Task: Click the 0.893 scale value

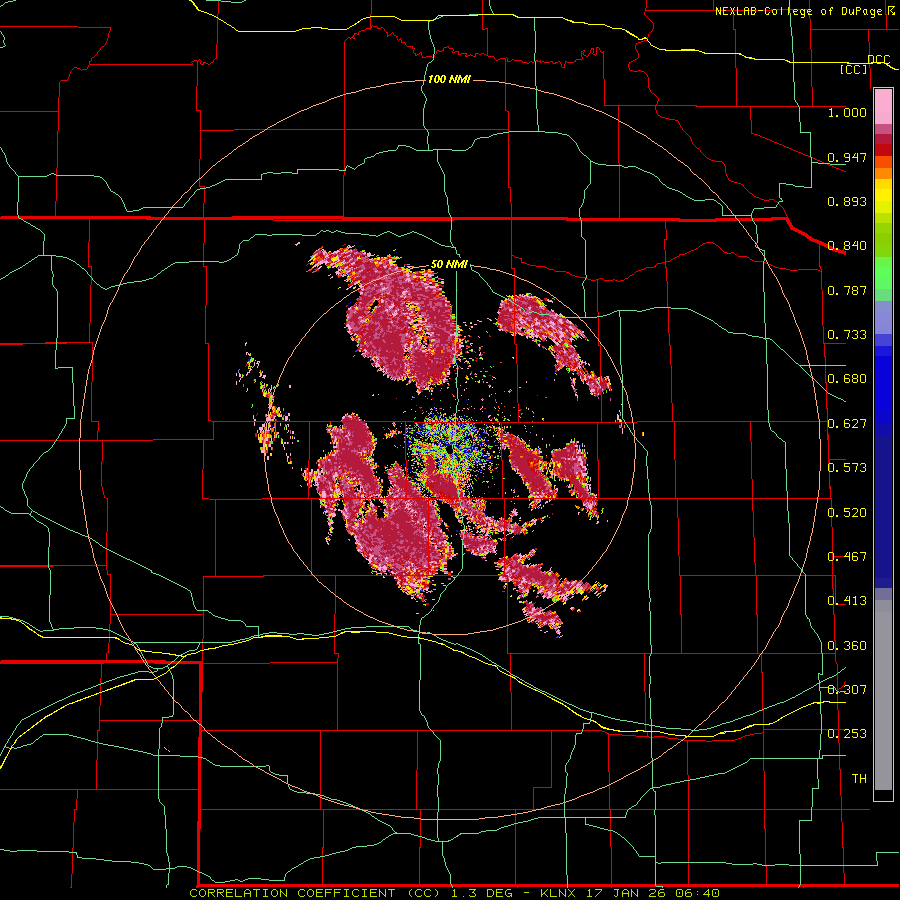Action: coord(847,201)
